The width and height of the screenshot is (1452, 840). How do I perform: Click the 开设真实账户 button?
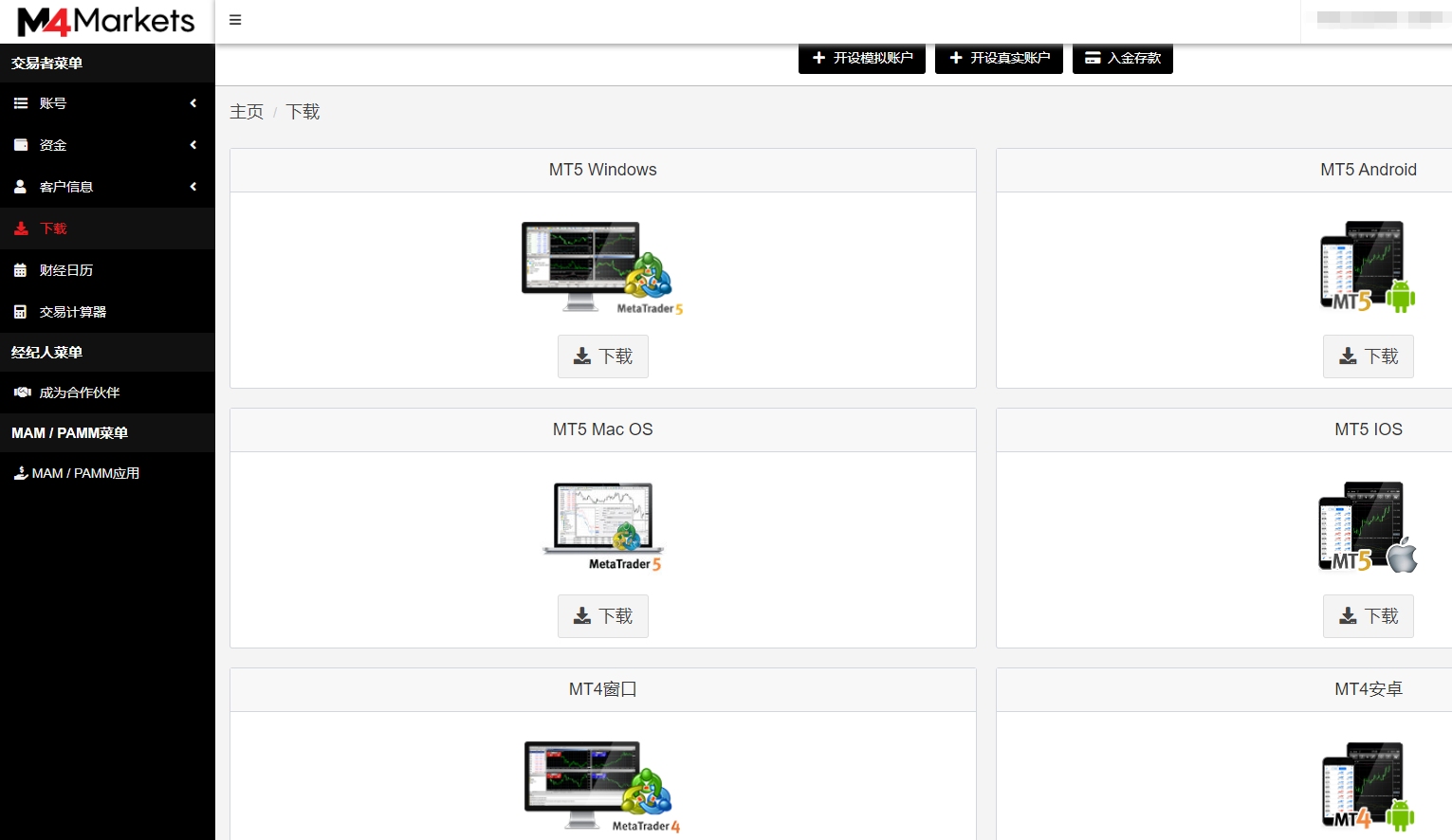pos(999,58)
